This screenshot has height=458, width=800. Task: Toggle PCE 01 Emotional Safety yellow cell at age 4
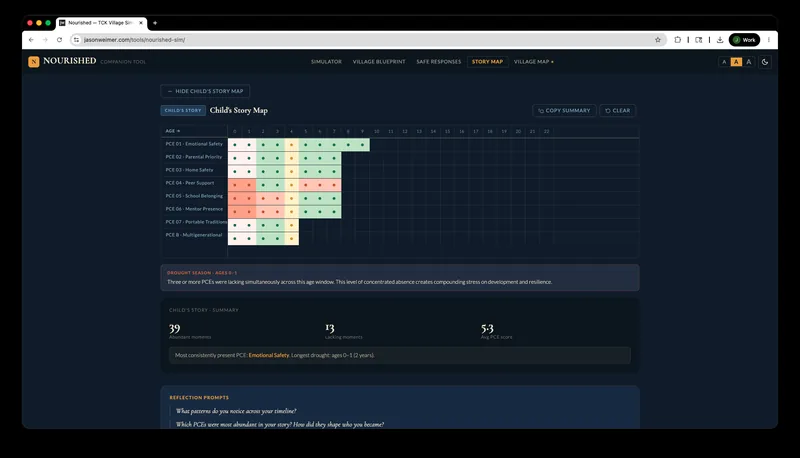(x=292, y=145)
